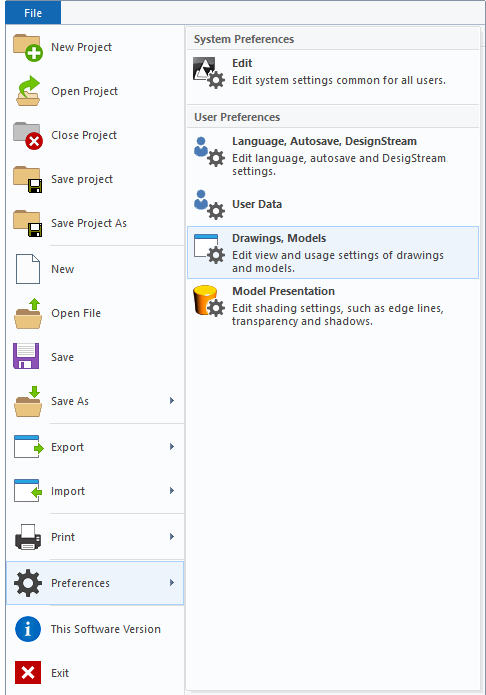Expand the Print submenu arrow
This screenshot has height=695, width=486.
click(172, 536)
